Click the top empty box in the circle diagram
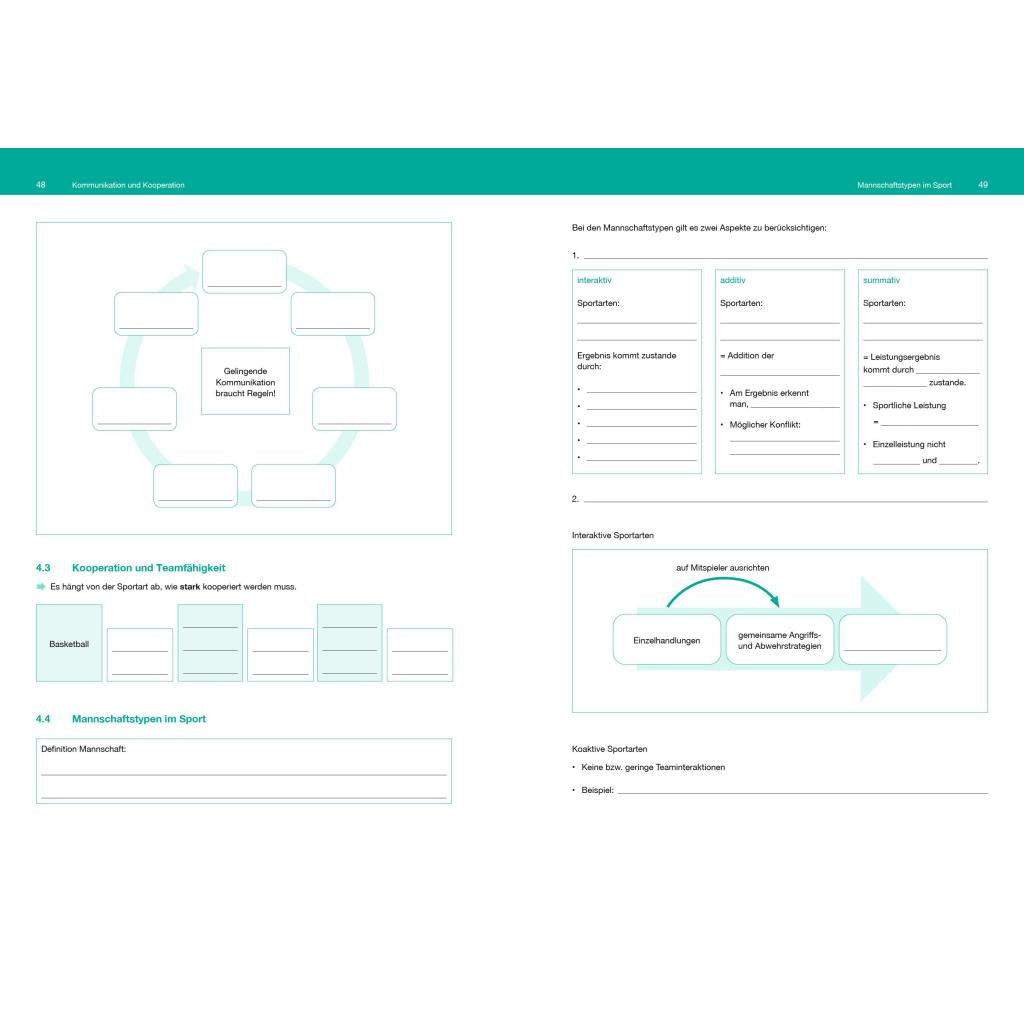 tap(244, 272)
